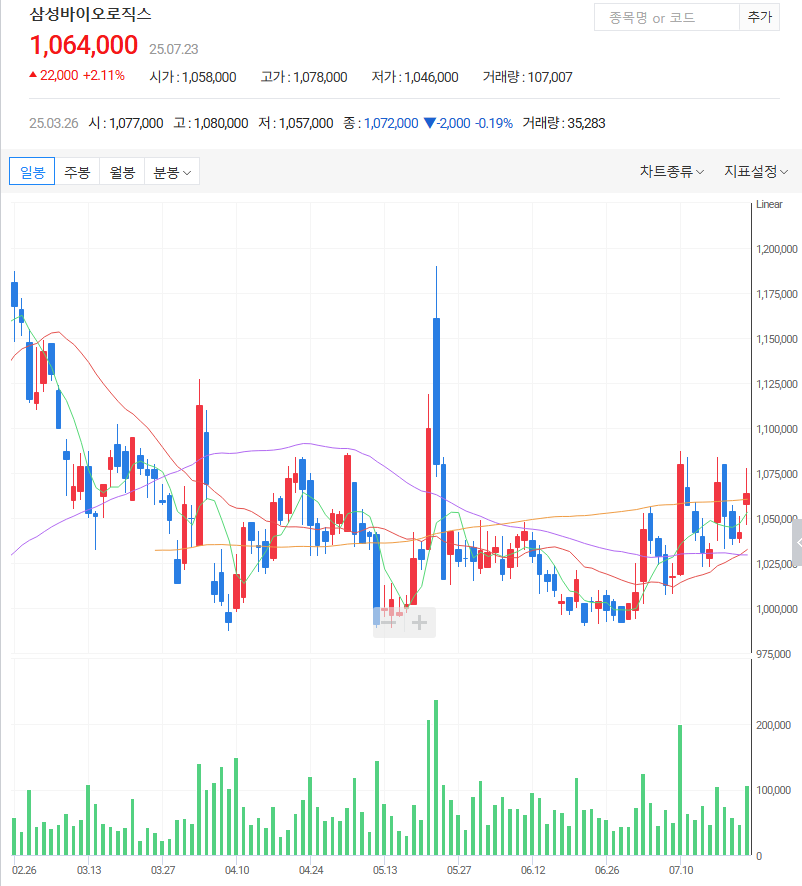Click the 1,100,000 price axis label
This screenshot has height=886, width=802.
pyautogui.click(x=777, y=429)
